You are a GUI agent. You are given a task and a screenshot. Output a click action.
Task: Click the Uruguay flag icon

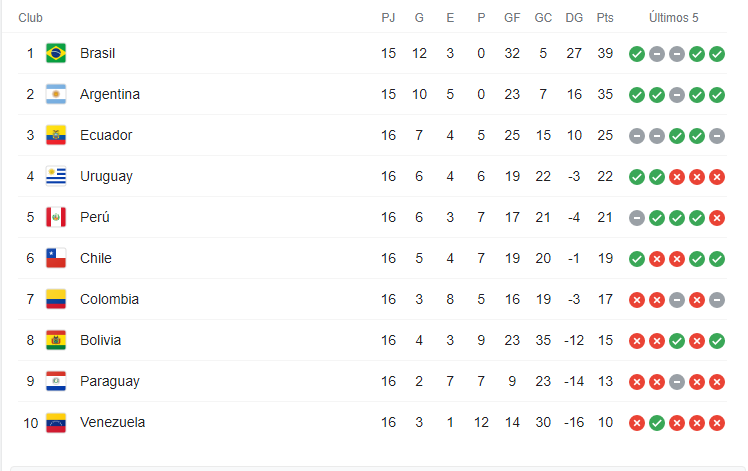[56, 176]
